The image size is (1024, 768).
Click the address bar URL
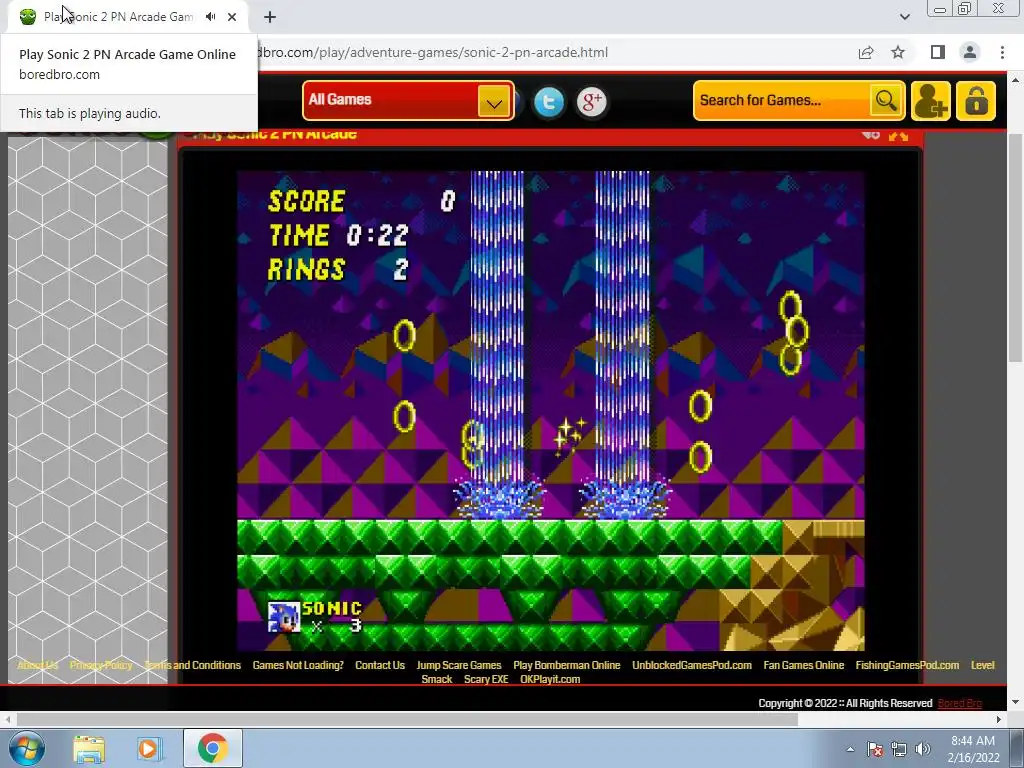[434, 52]
